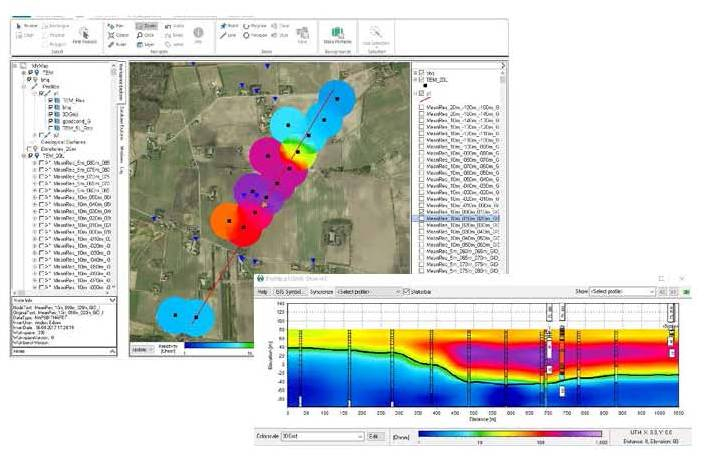Image resolution: width=704 pixels, height=456 pixels.
Task: Collapse the Node Info panel chevron
Action: click(x=112, y=300)
